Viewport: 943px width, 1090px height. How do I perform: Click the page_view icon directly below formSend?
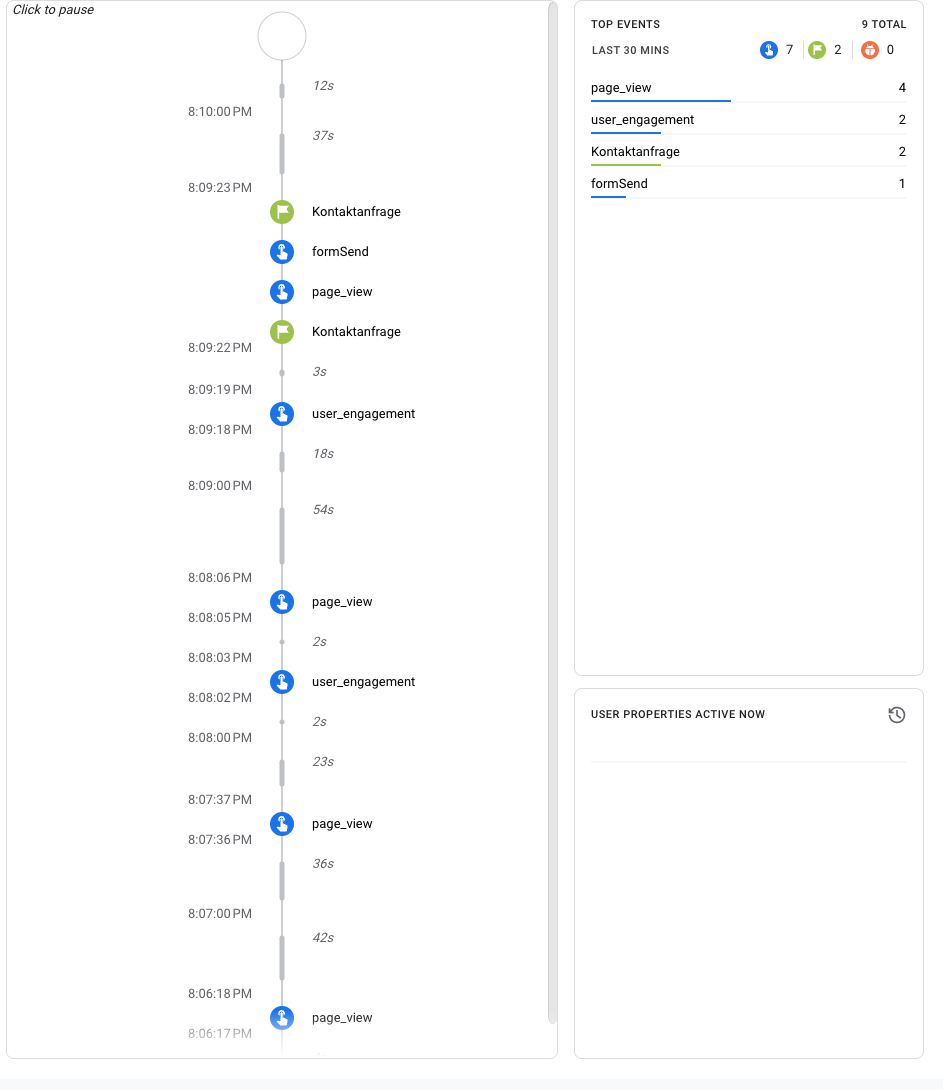coord(282,292)
